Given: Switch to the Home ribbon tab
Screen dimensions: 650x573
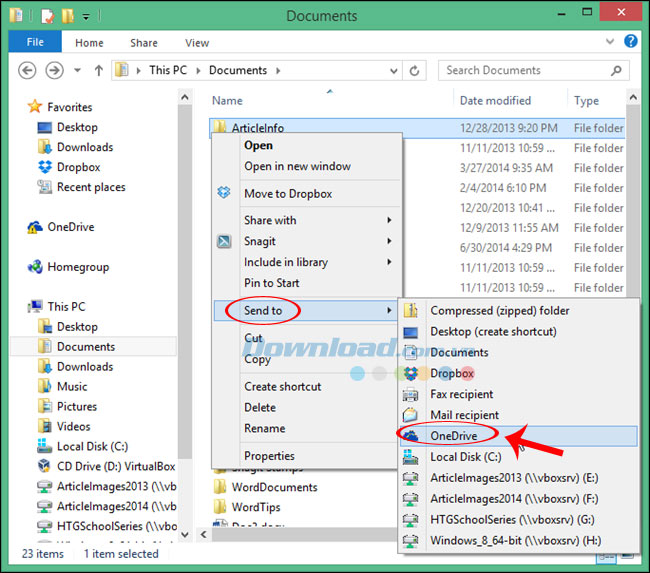Looking at the screenshot, I should coord(89,43).
